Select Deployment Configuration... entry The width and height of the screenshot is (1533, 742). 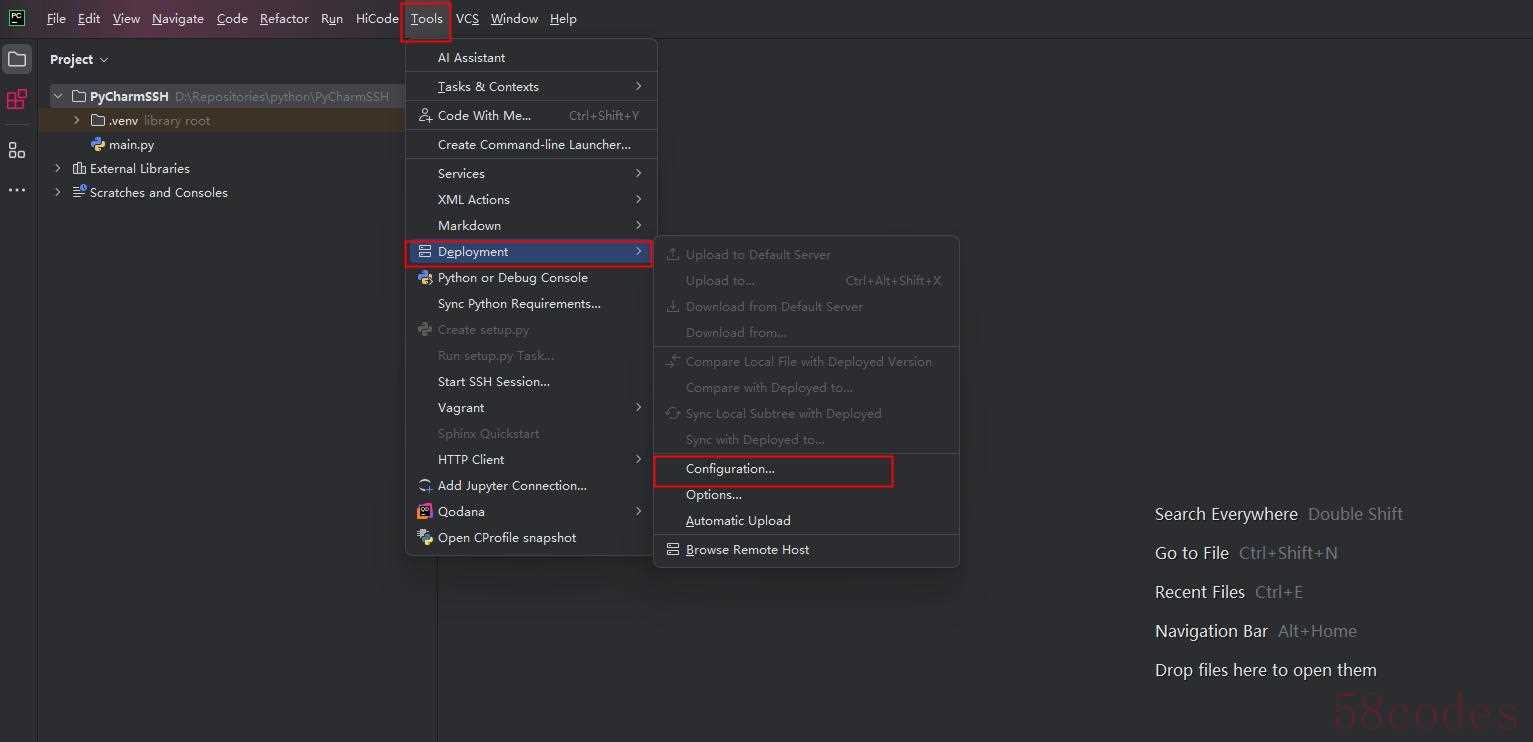tap(806, 469)
